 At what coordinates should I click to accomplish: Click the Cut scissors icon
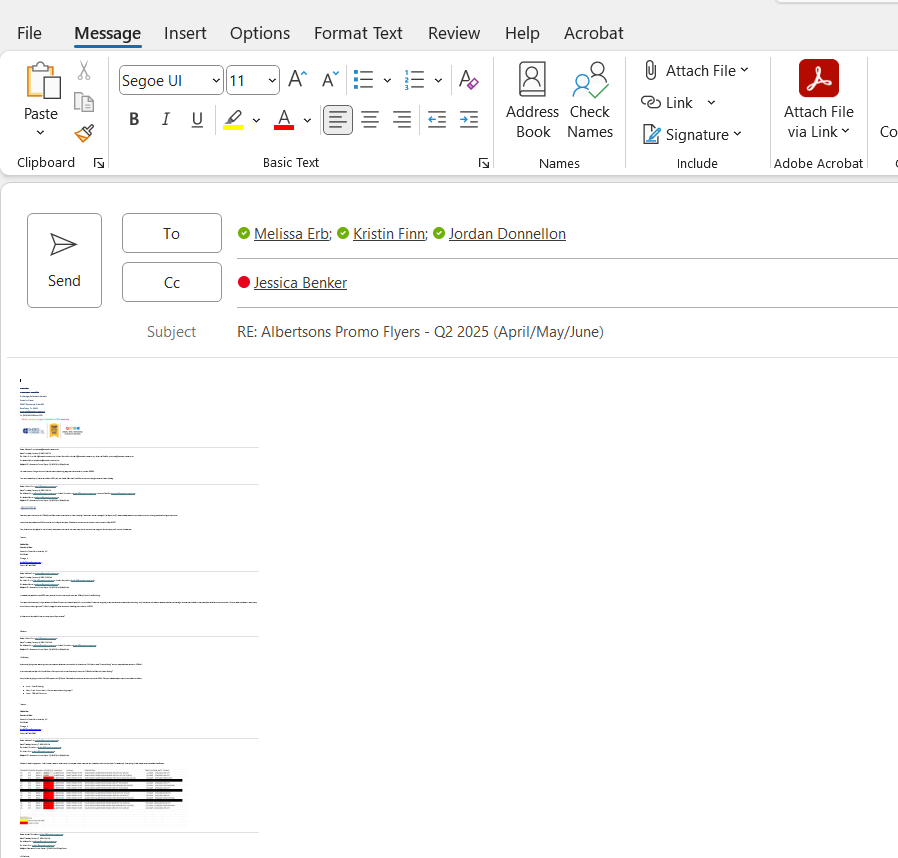coord(84,70)
